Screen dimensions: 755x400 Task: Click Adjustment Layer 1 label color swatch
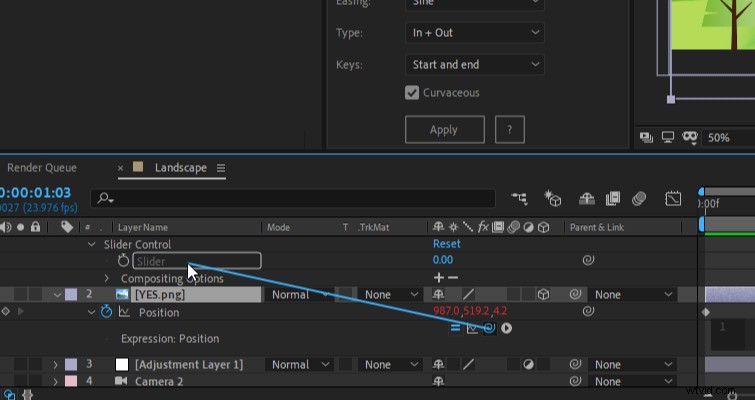coord(71,364)
